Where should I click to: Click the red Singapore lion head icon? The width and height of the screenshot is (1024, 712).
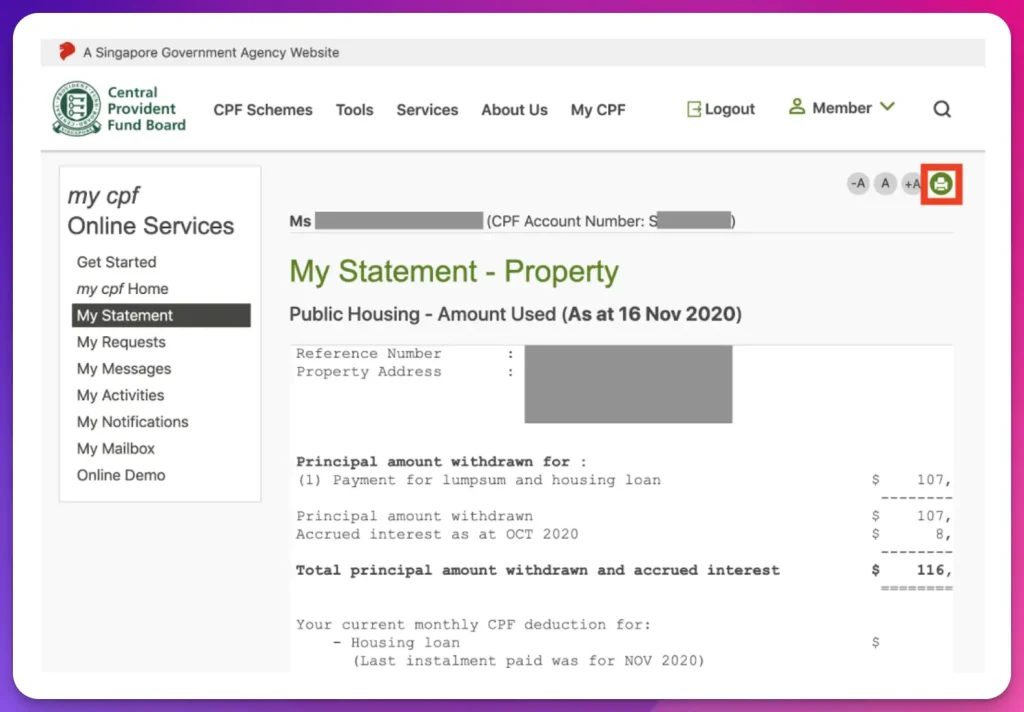coord(67,52)
